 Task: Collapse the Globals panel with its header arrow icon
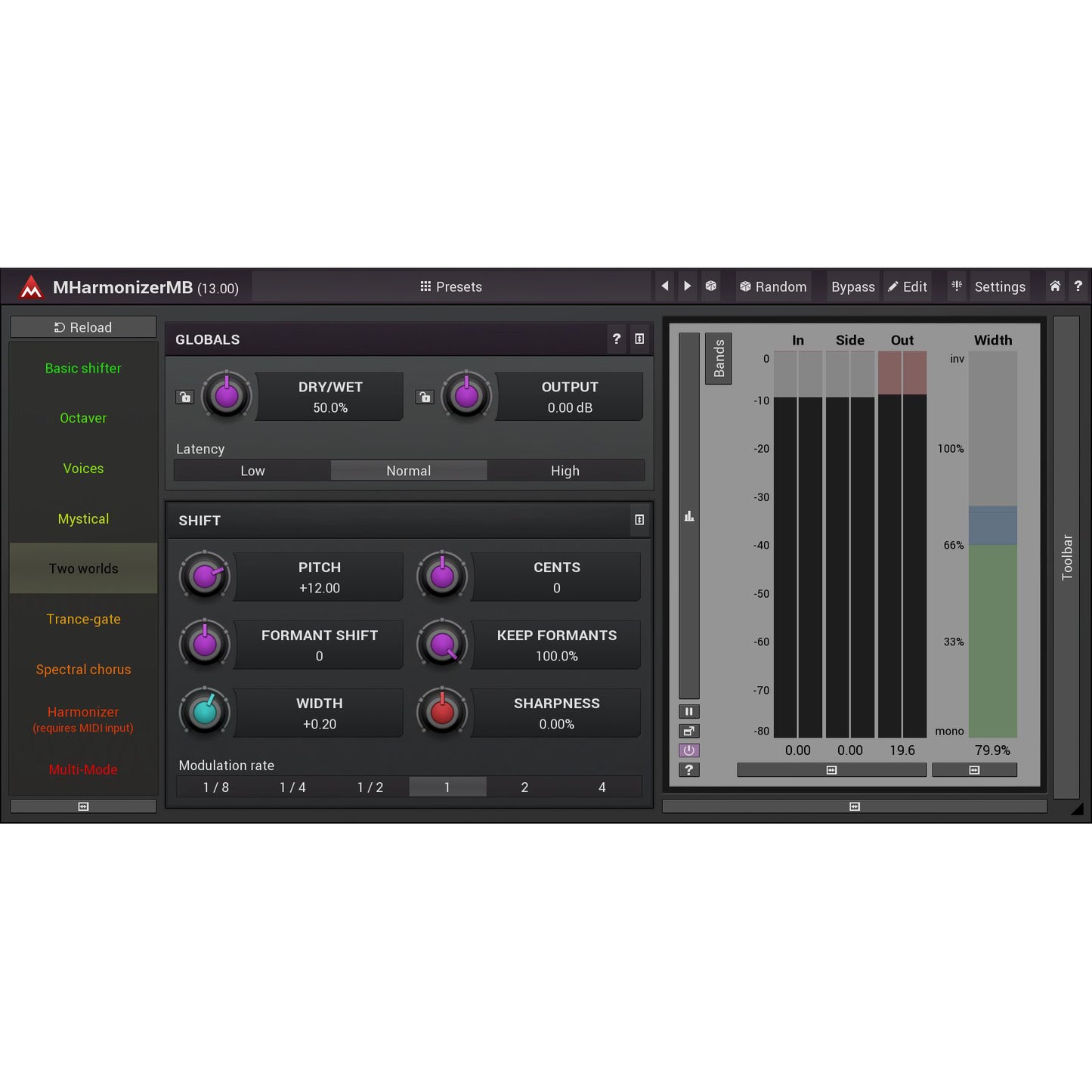[x=639, y=339]
